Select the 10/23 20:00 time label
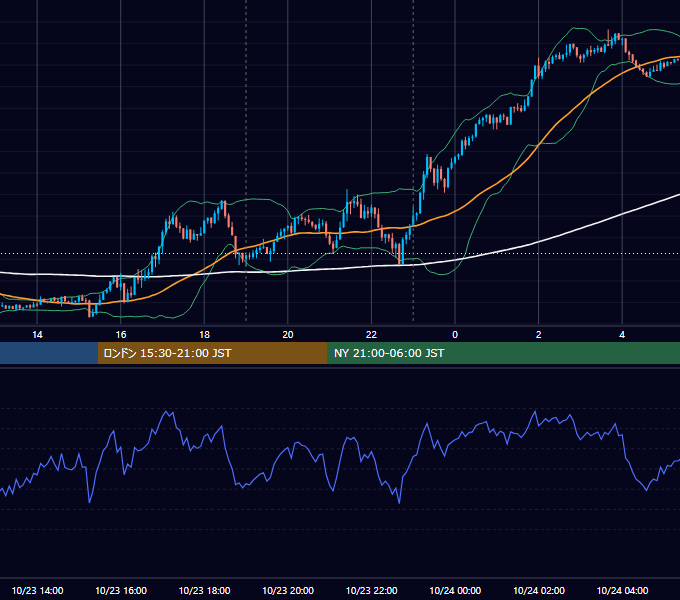The height and width of the screenshot is (600, 680). tap(288, 590)
